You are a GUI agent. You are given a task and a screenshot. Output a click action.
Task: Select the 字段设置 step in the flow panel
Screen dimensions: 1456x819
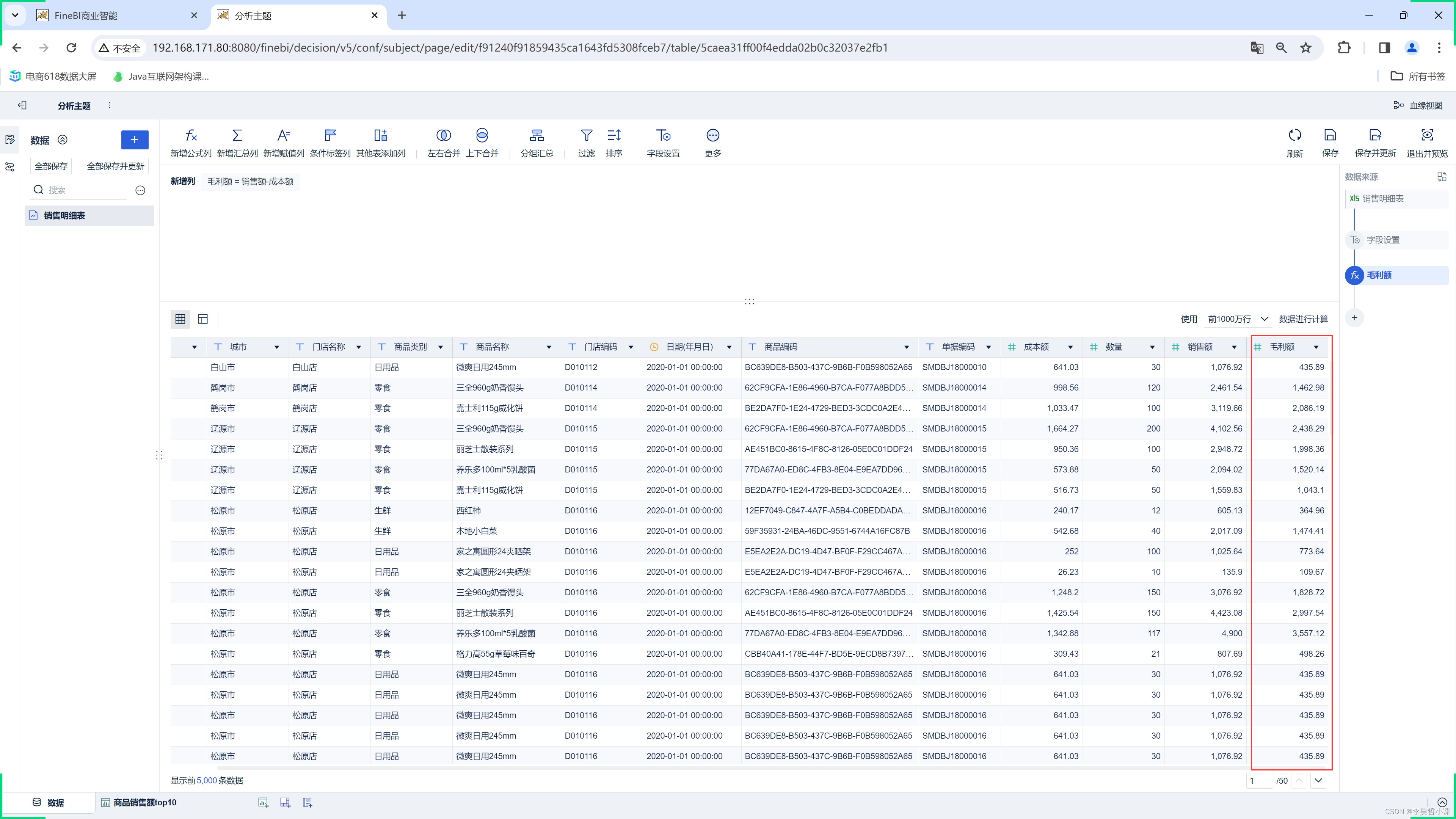1396,240
